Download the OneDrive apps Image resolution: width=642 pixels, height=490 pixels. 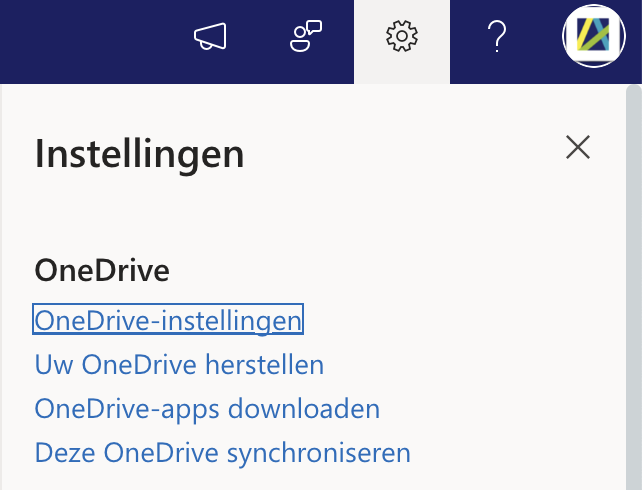click(x=207, y=409)
